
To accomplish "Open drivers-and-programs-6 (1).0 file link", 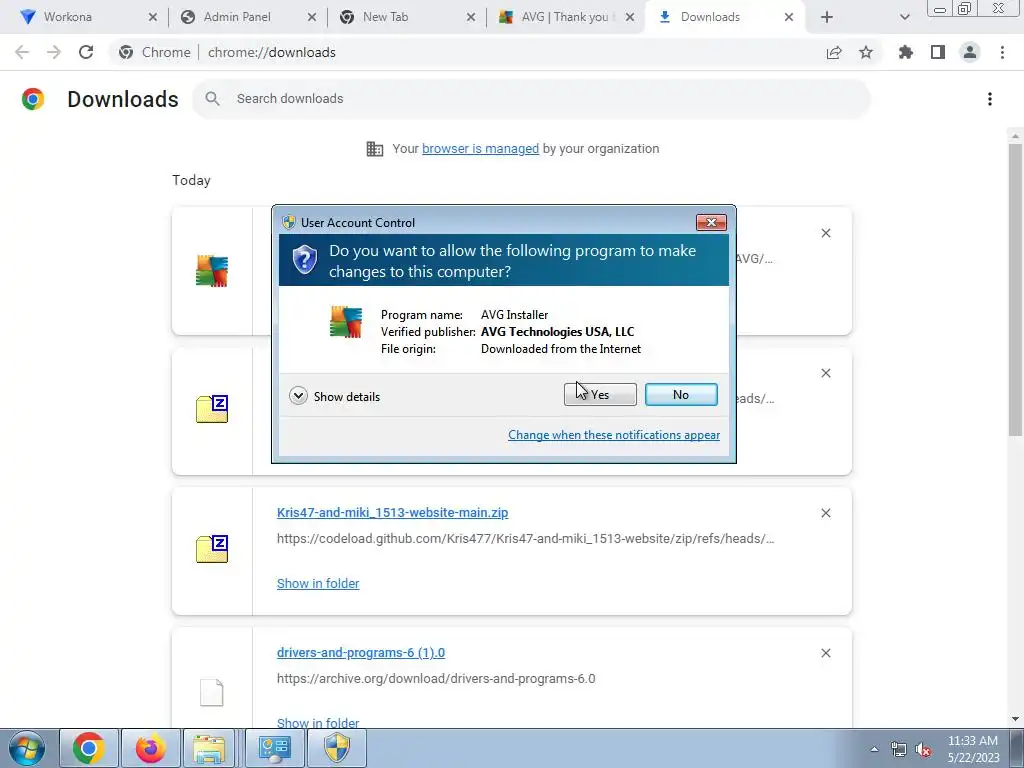I will coord(360,652).
